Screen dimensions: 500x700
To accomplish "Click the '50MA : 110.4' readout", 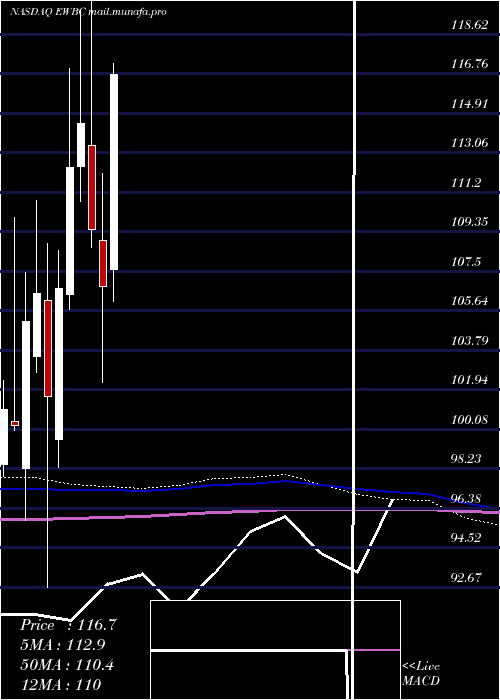I will (67, 665).
